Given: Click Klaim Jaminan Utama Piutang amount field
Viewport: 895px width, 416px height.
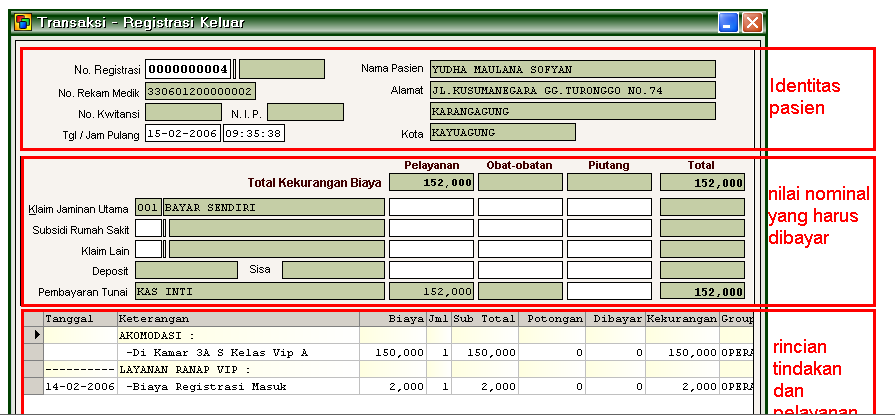Looking at the screenshot, I should pos(609,207).
